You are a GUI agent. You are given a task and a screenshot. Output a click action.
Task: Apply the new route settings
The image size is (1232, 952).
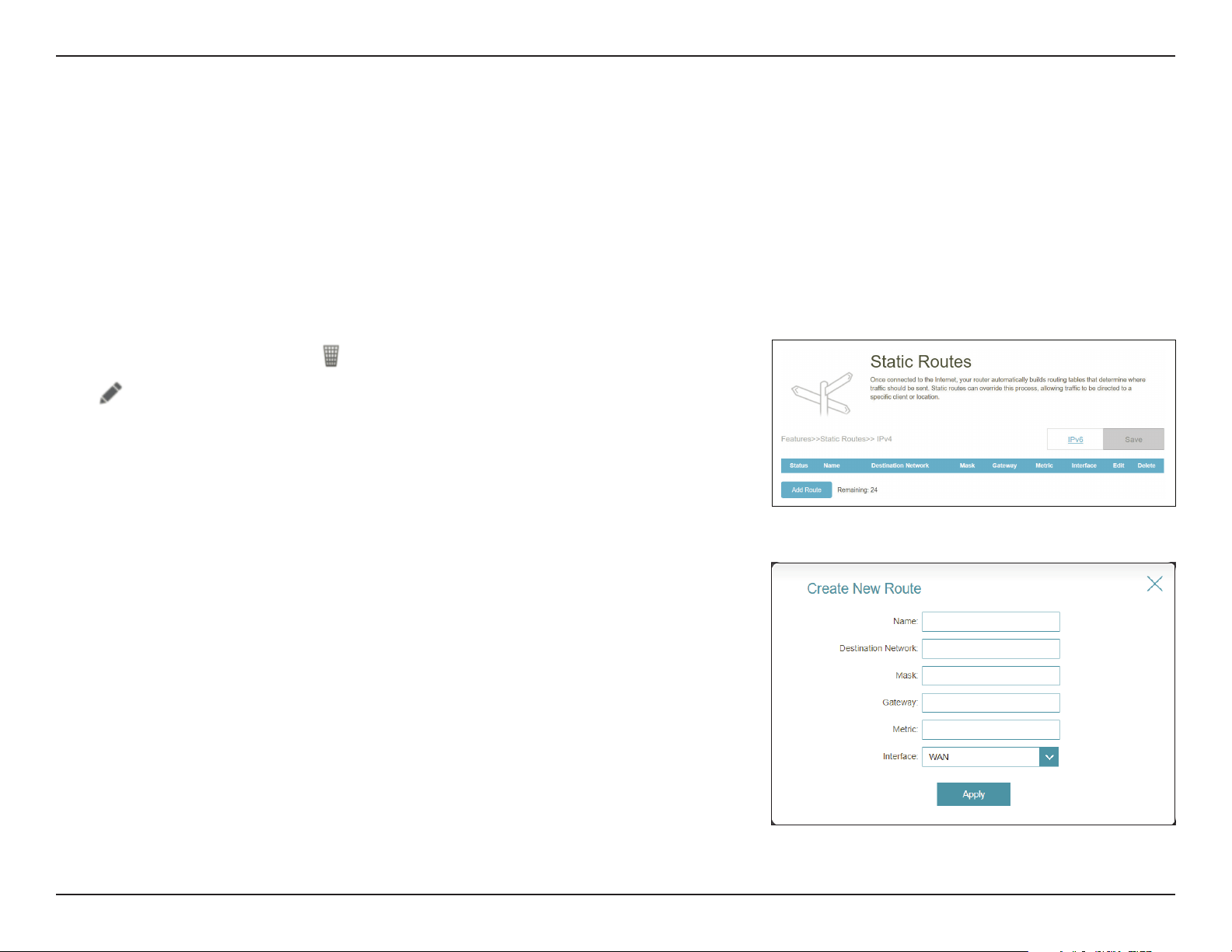(973, 794)
